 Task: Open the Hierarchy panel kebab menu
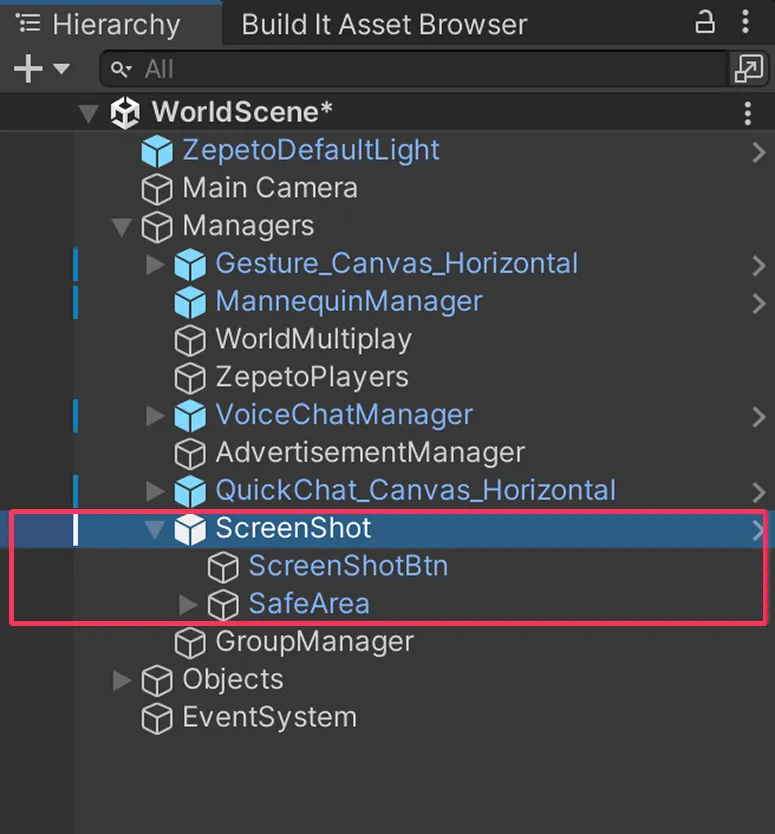click(x=745, y=22)
